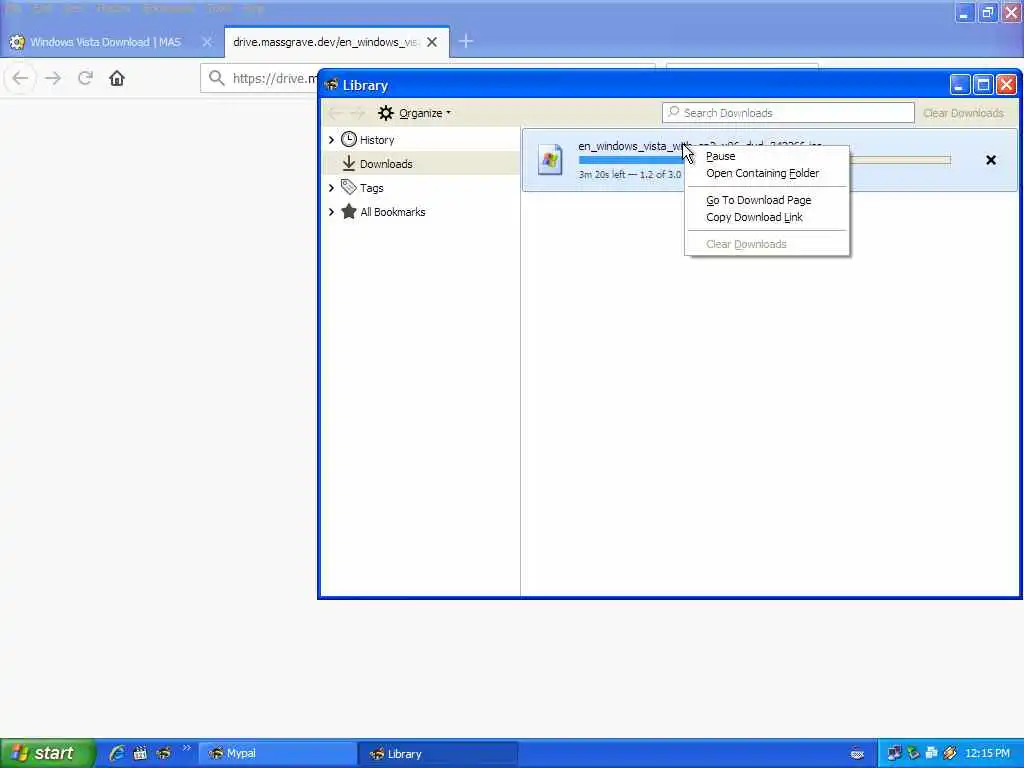
Task: Click the download progress bar
Action: tap(764, 160)
